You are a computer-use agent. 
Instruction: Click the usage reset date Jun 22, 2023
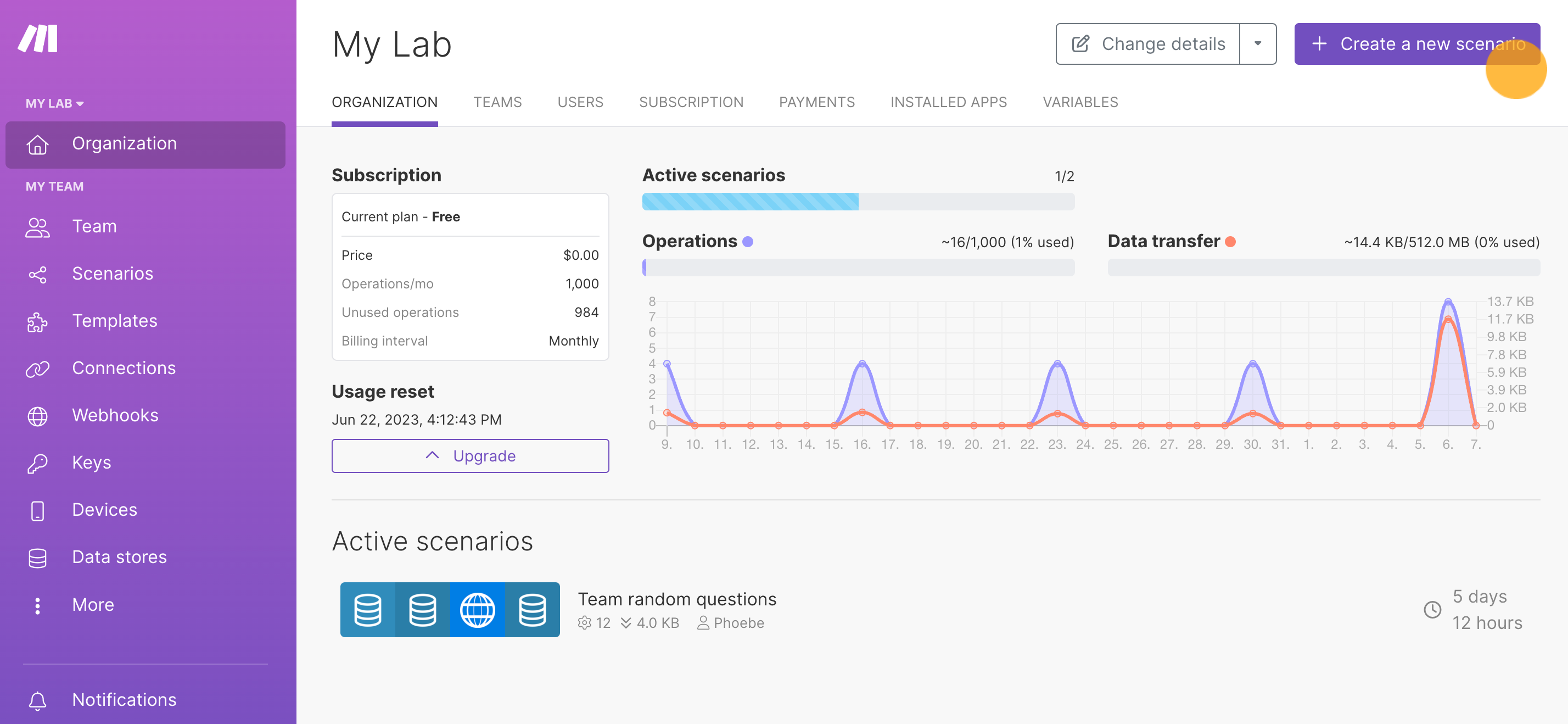[416, 420]
